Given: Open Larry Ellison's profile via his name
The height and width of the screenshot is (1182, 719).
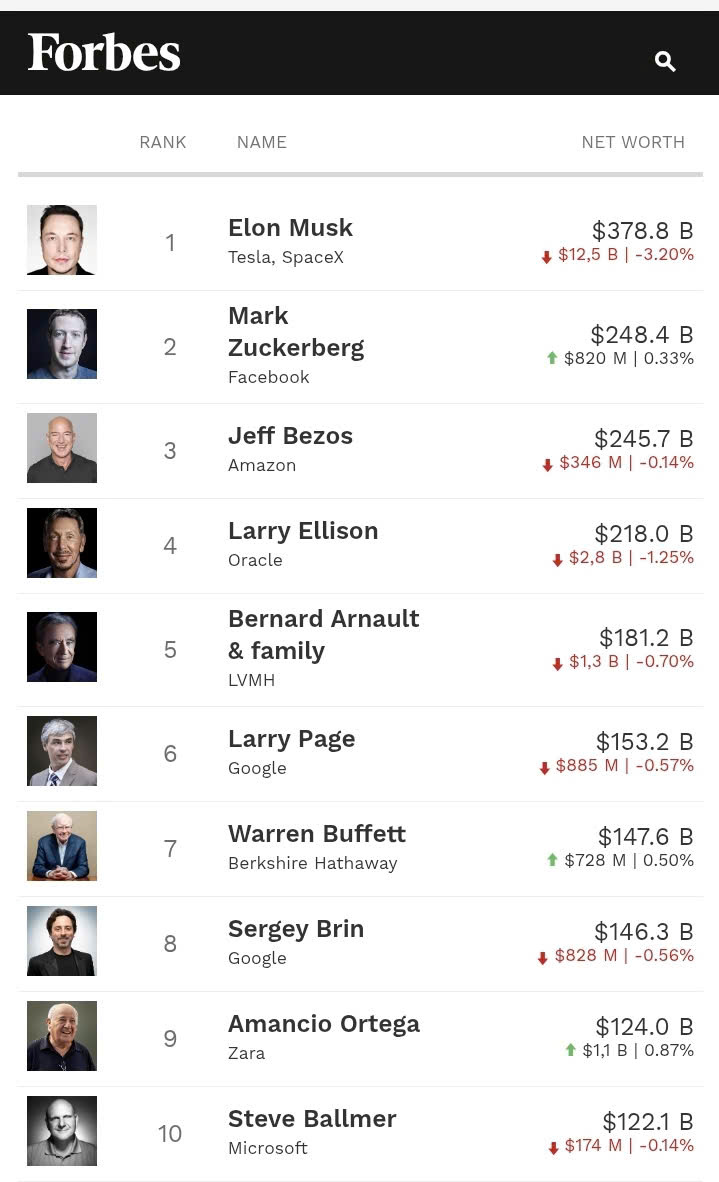Looking at the screenshot, I should pos(303,531).
